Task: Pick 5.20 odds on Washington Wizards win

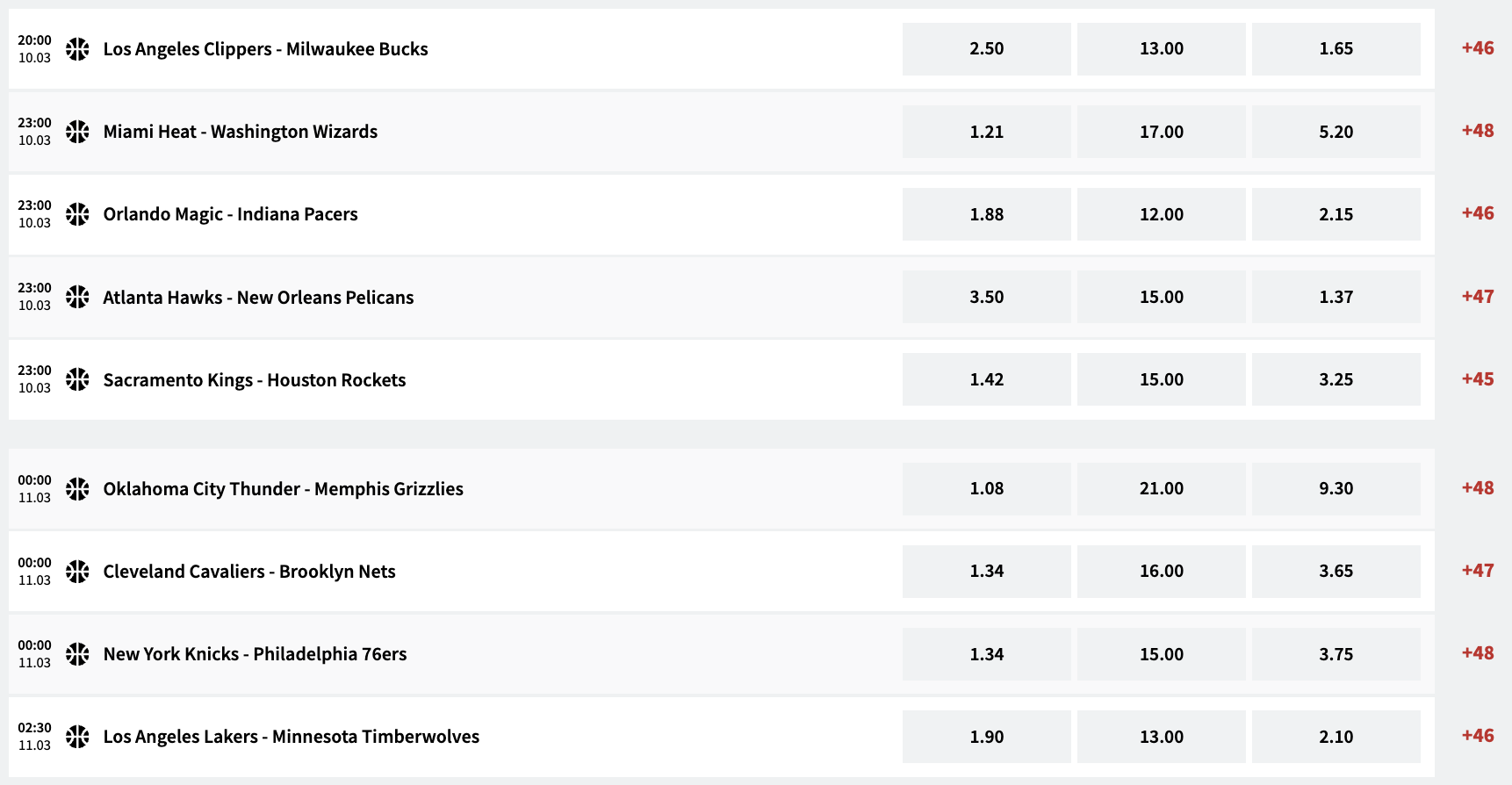Action: pos(1336,132)
